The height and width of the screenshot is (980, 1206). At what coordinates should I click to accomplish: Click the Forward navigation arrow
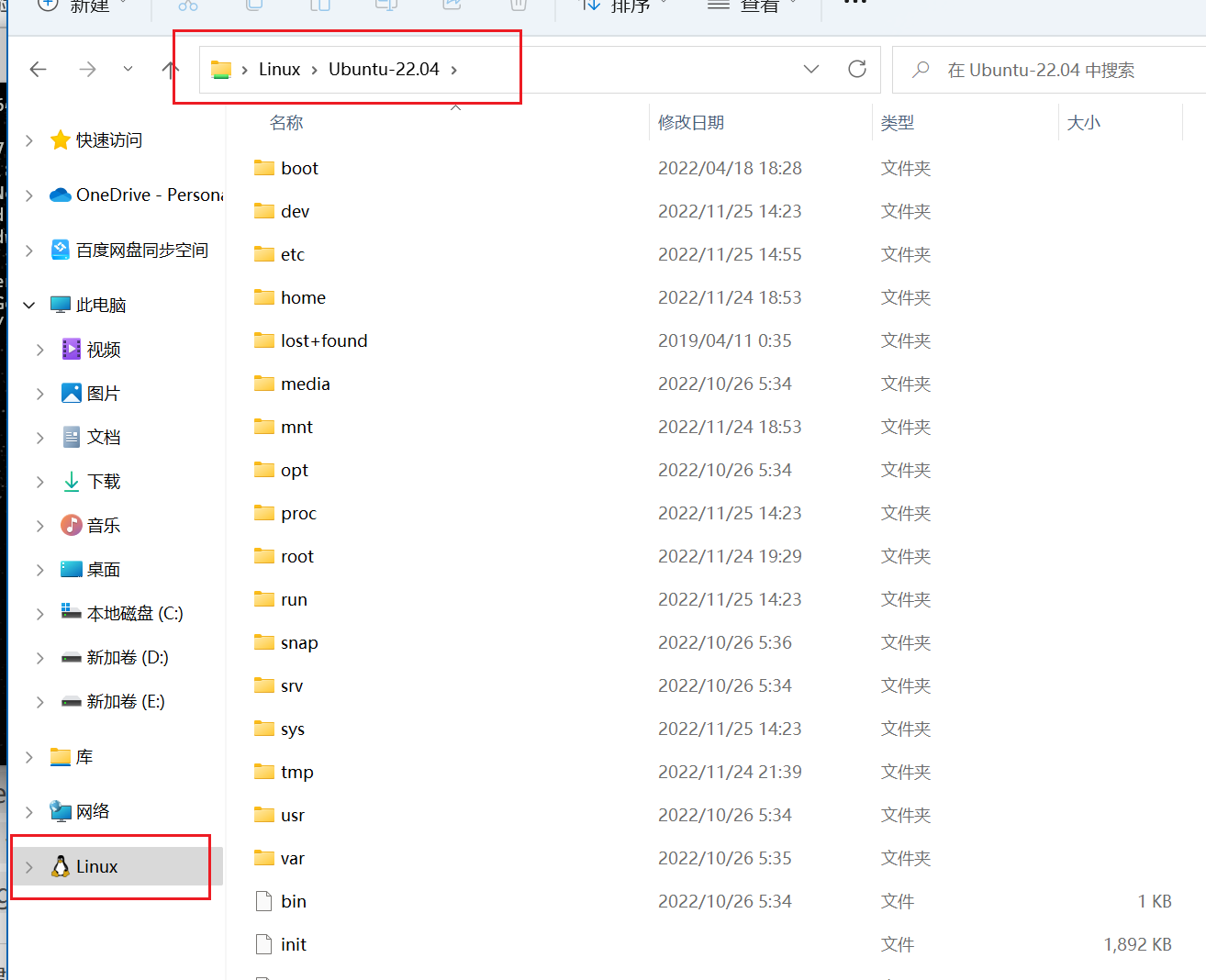point(87,69)
